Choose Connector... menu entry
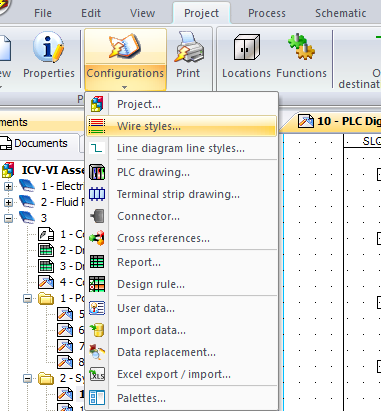Image resolution: width=381 pixels, height=411 pixels. pyautogui.click(x=182, y=216)
